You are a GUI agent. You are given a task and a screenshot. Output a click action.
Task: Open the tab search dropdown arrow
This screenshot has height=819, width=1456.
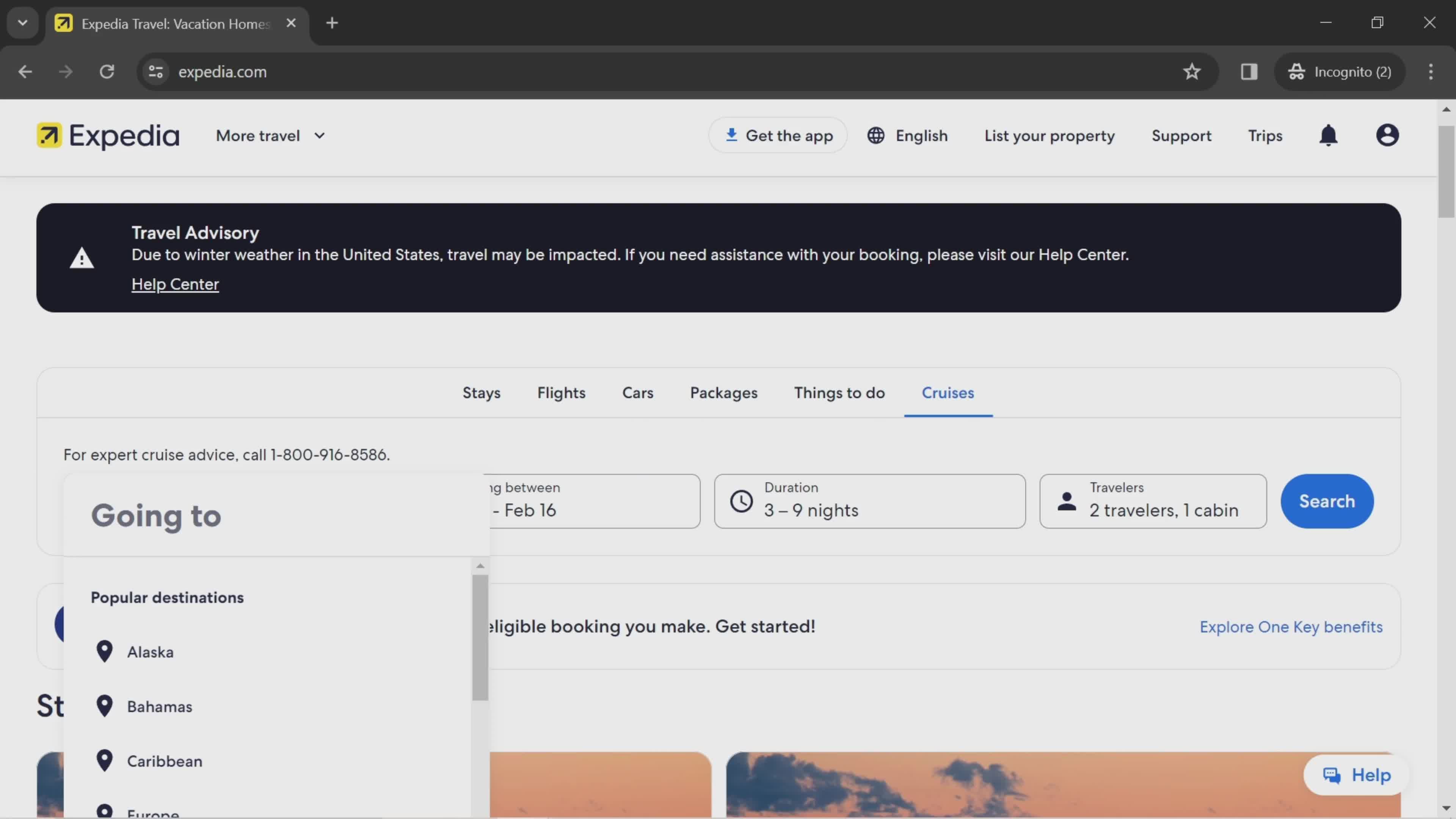[x=23, y=23]
